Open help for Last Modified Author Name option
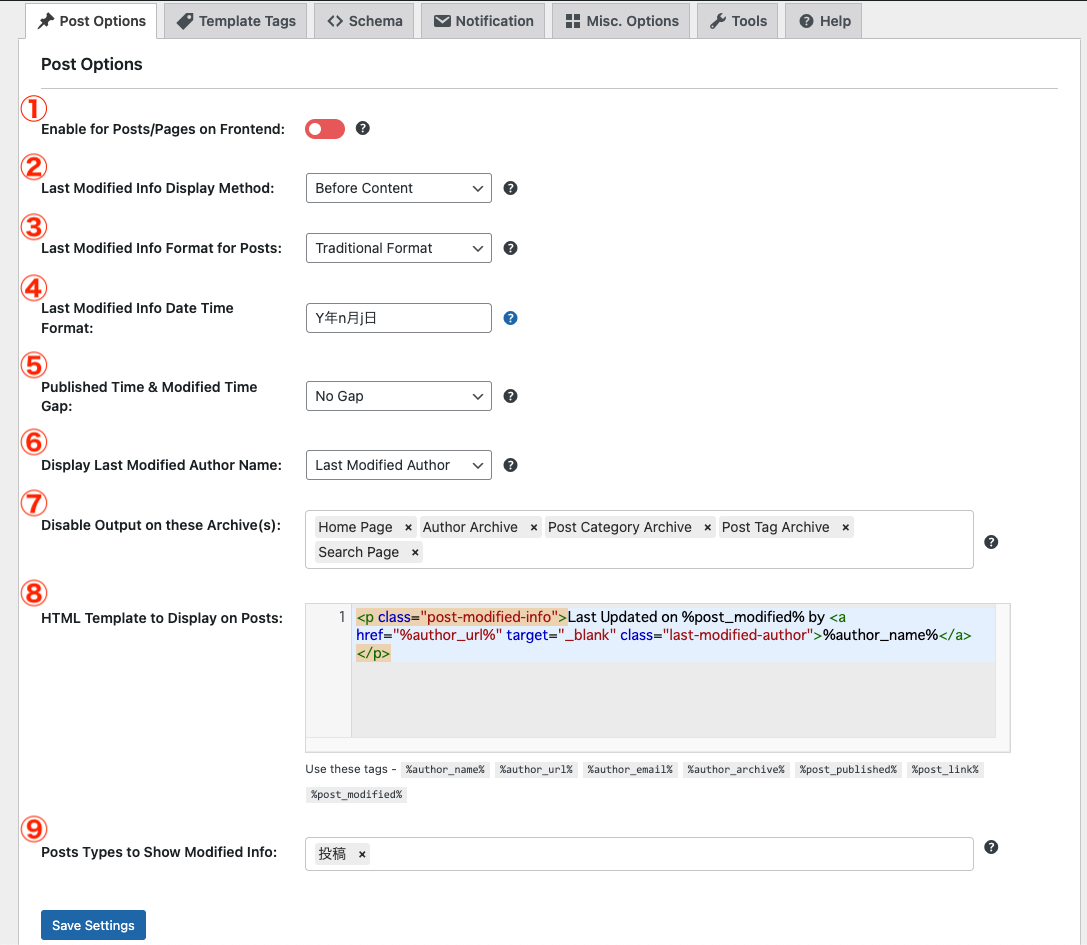This screenshot has width=1087, height=945. (x=510, y=464)
